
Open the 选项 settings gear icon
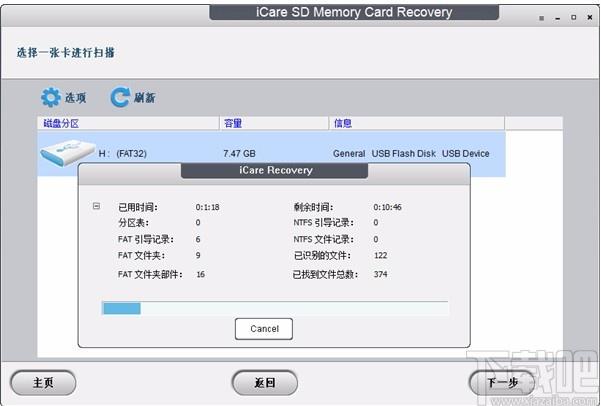coord(51,97)
